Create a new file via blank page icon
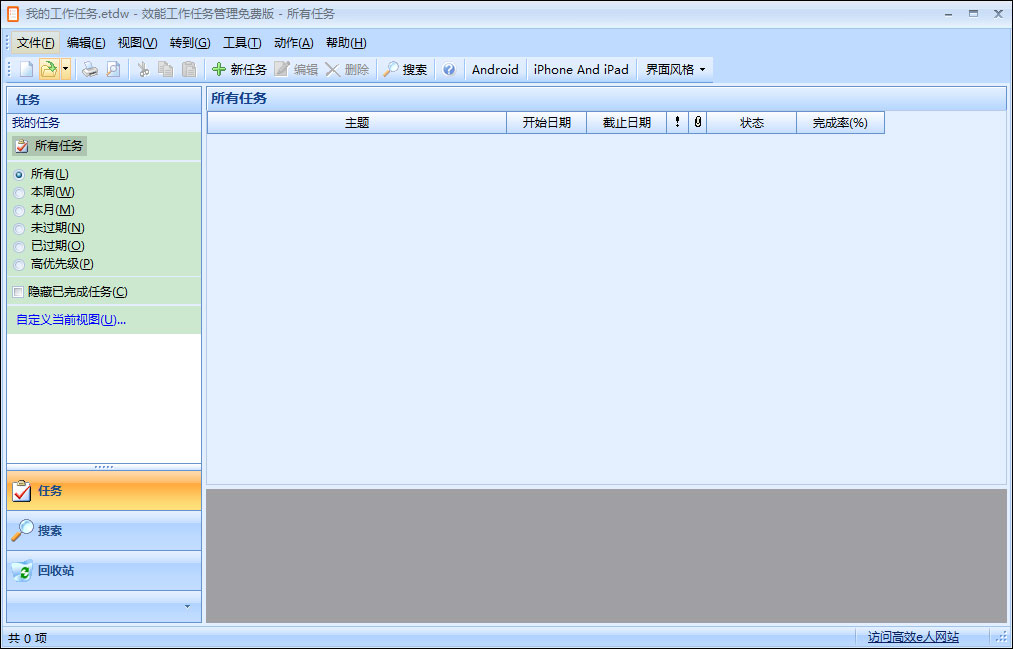This screenshot has width=1013, height=649. click(x=26, y=69)
